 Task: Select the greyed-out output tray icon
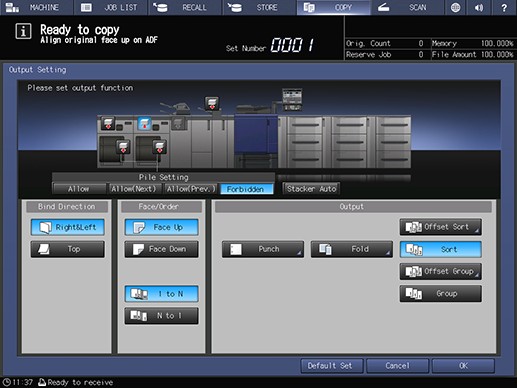coord(178,124)
